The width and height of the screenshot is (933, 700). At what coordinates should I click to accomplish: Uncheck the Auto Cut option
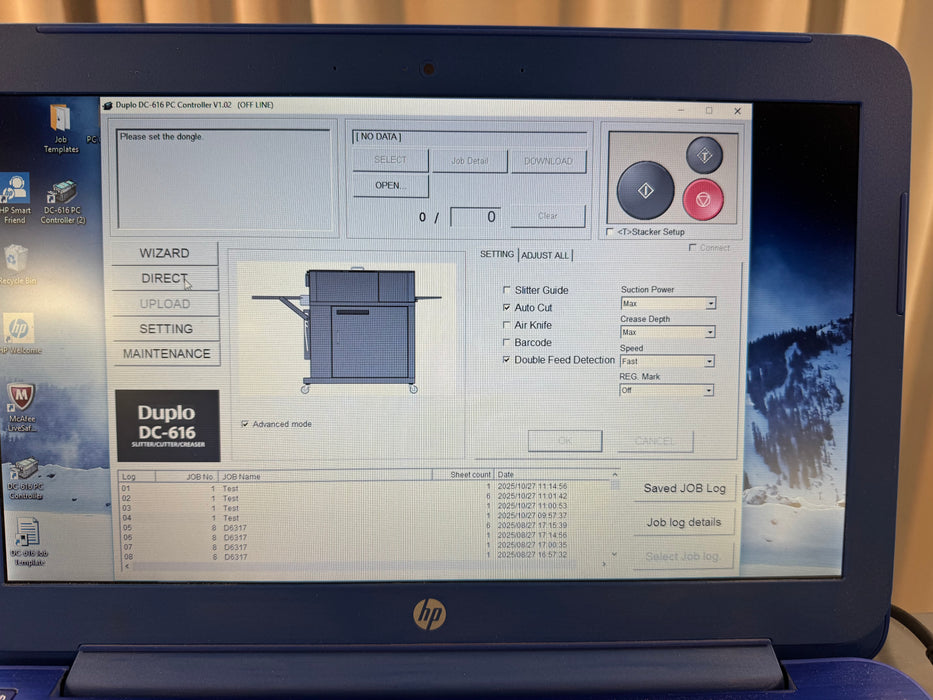(507, 308)
